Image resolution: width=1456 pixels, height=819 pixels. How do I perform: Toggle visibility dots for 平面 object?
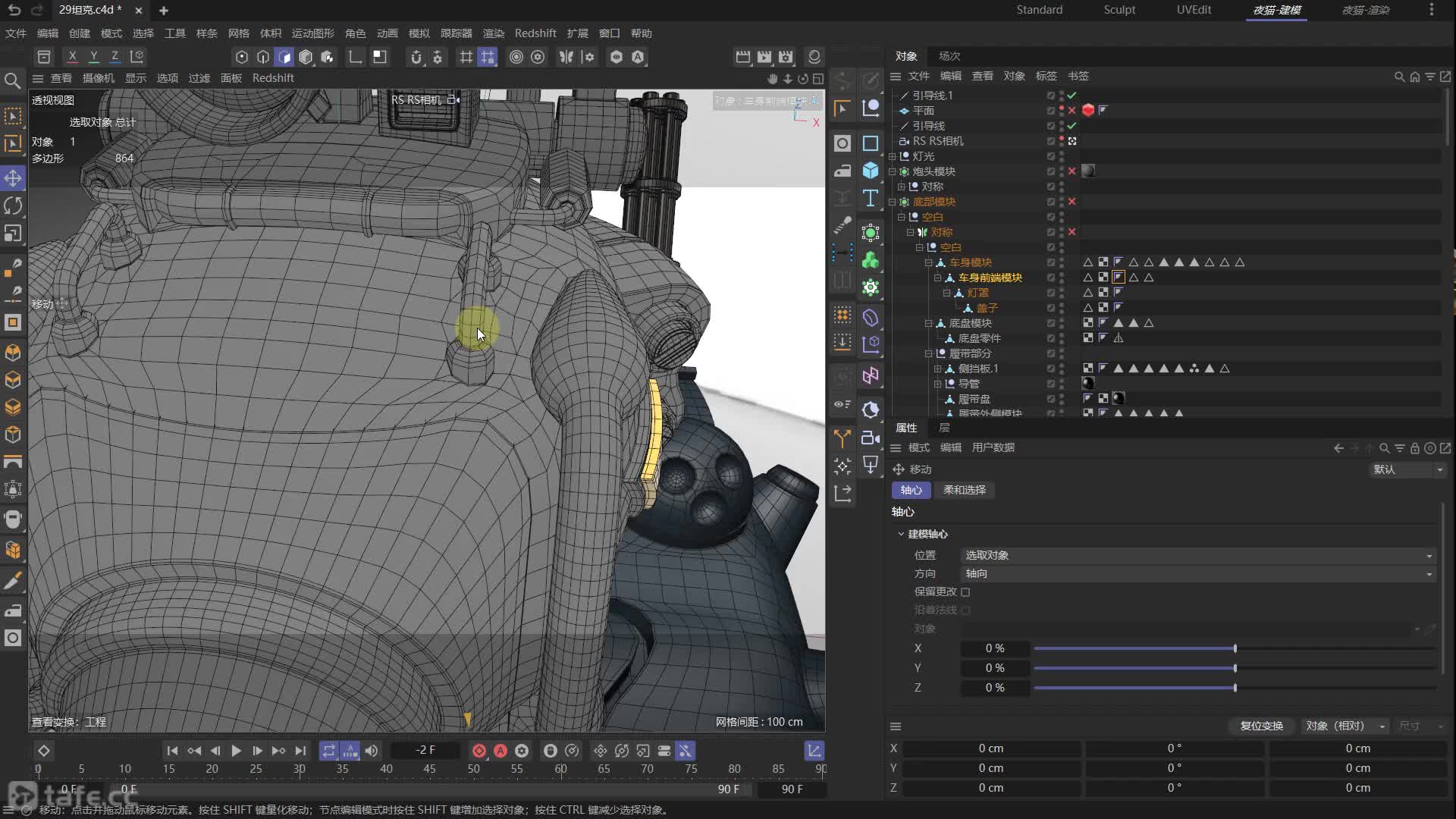[x=1061, y=111]
